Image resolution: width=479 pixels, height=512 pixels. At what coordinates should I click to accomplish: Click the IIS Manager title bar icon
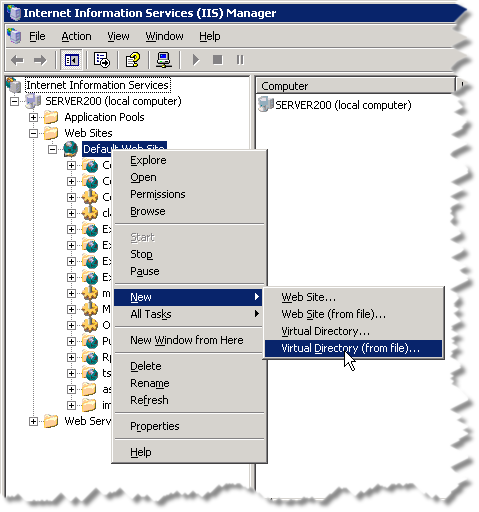point(14,13)
